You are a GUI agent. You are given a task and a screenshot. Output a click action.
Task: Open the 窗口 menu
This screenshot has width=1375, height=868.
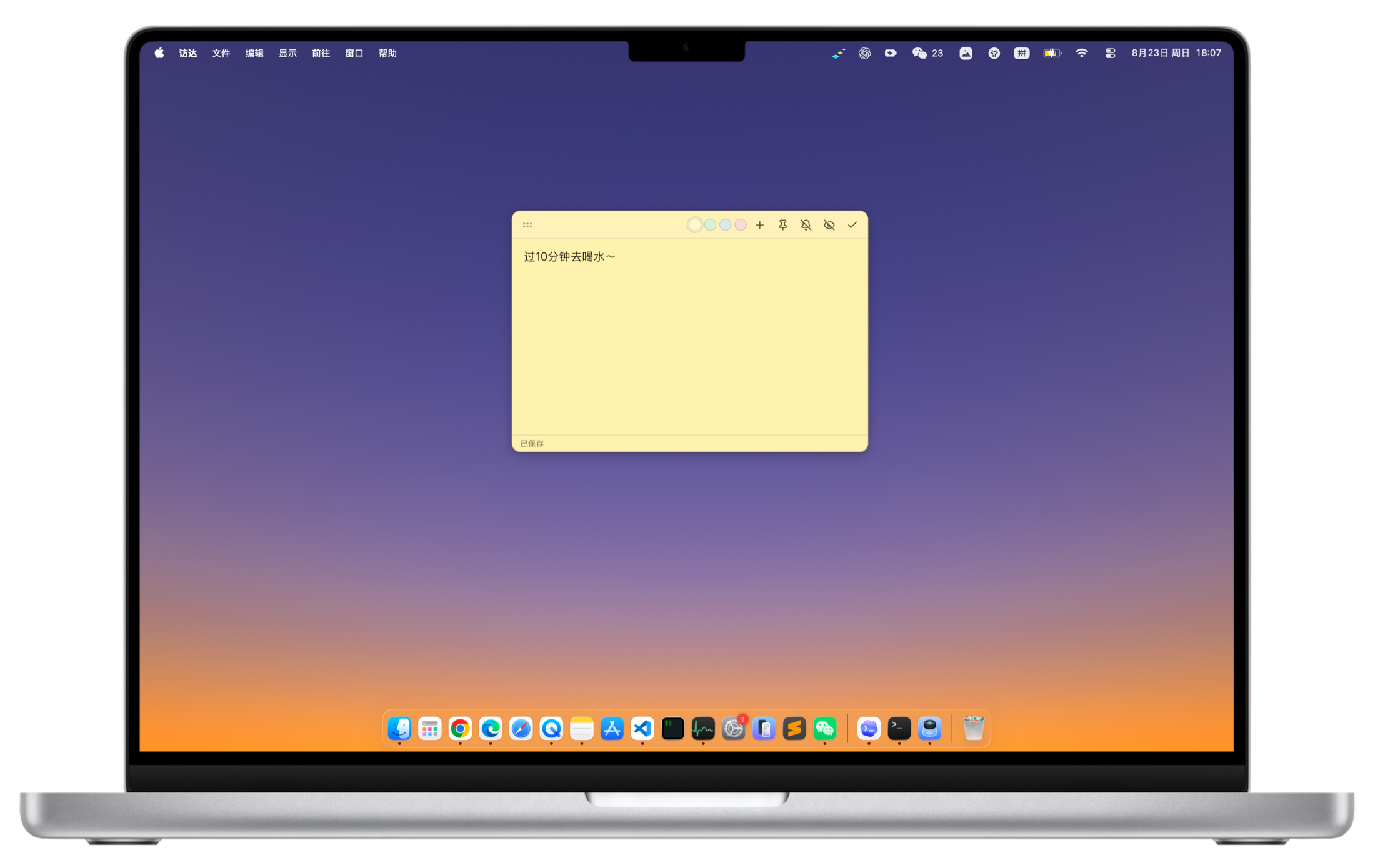pyautogui.click(x=354, y=53)
